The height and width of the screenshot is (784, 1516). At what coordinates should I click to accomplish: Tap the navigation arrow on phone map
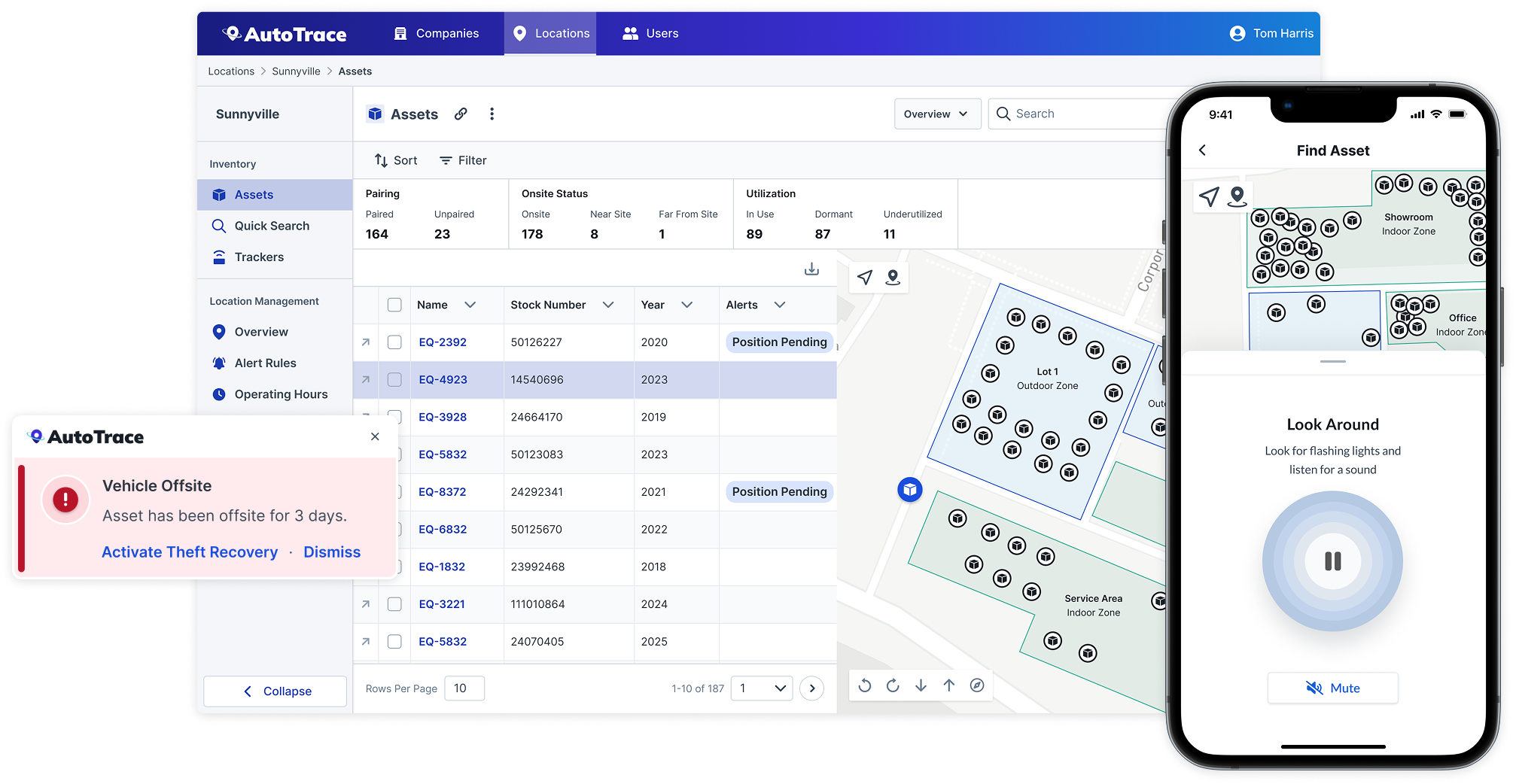[x=1209, y=197]
